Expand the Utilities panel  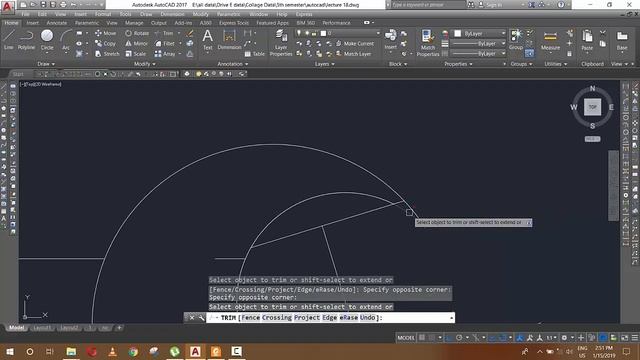point(556,64)
